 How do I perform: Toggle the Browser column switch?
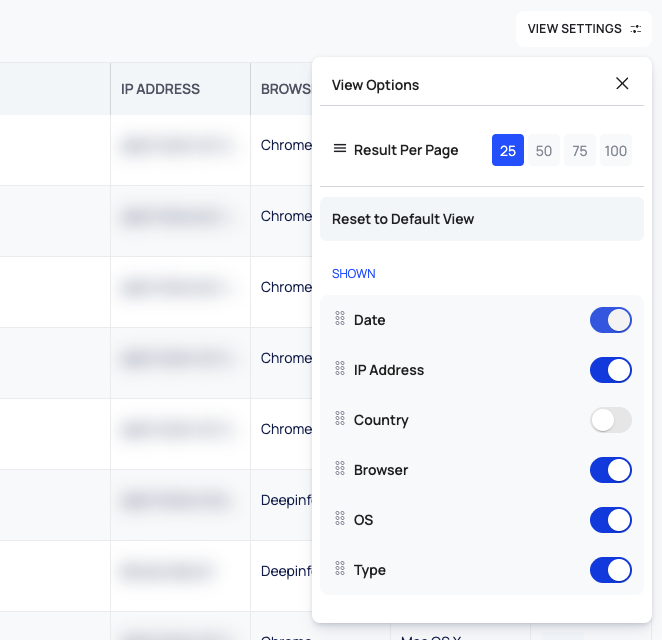pos(610,470)
